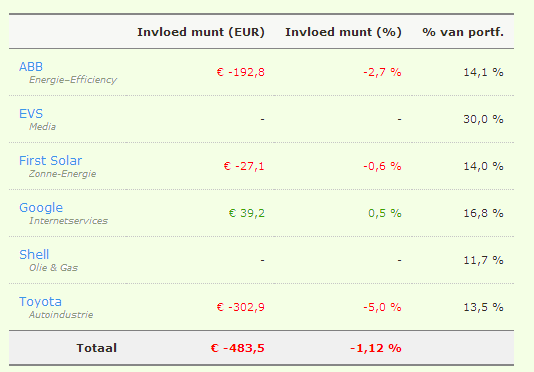Viewport: 534px width, 372px height.
Task: Click the Energie-Efficiency sector label
Action: click(x=73, y=80)
